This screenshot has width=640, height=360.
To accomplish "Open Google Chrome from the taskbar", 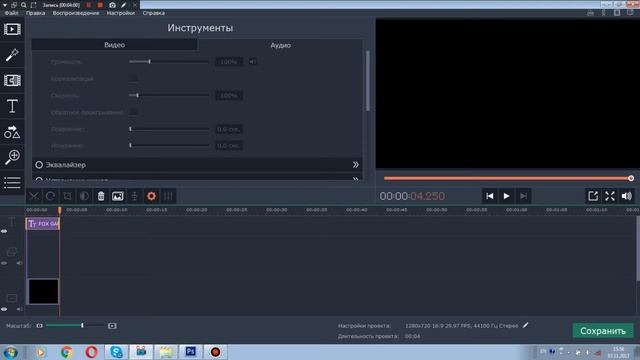I will coord(67,351).
